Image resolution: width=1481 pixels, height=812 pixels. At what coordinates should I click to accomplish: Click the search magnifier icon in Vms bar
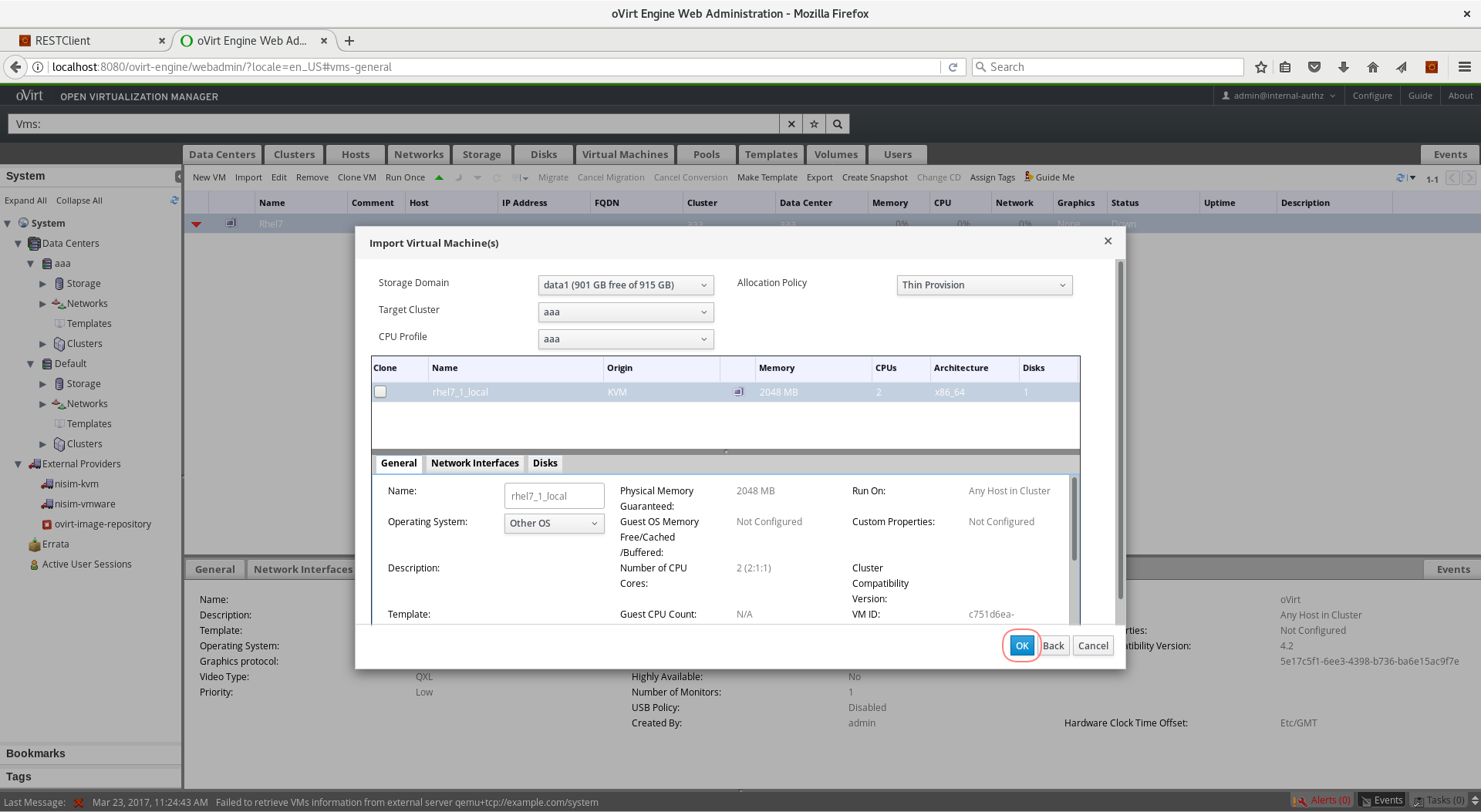837,124
